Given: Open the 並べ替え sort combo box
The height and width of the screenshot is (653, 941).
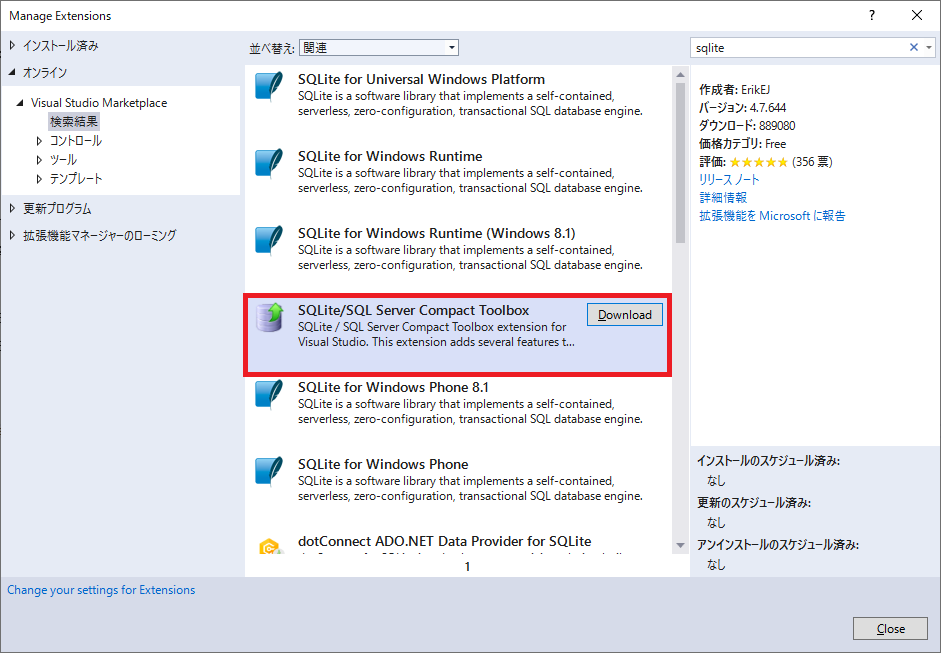Looking at the screenshot, I should 379,47.
